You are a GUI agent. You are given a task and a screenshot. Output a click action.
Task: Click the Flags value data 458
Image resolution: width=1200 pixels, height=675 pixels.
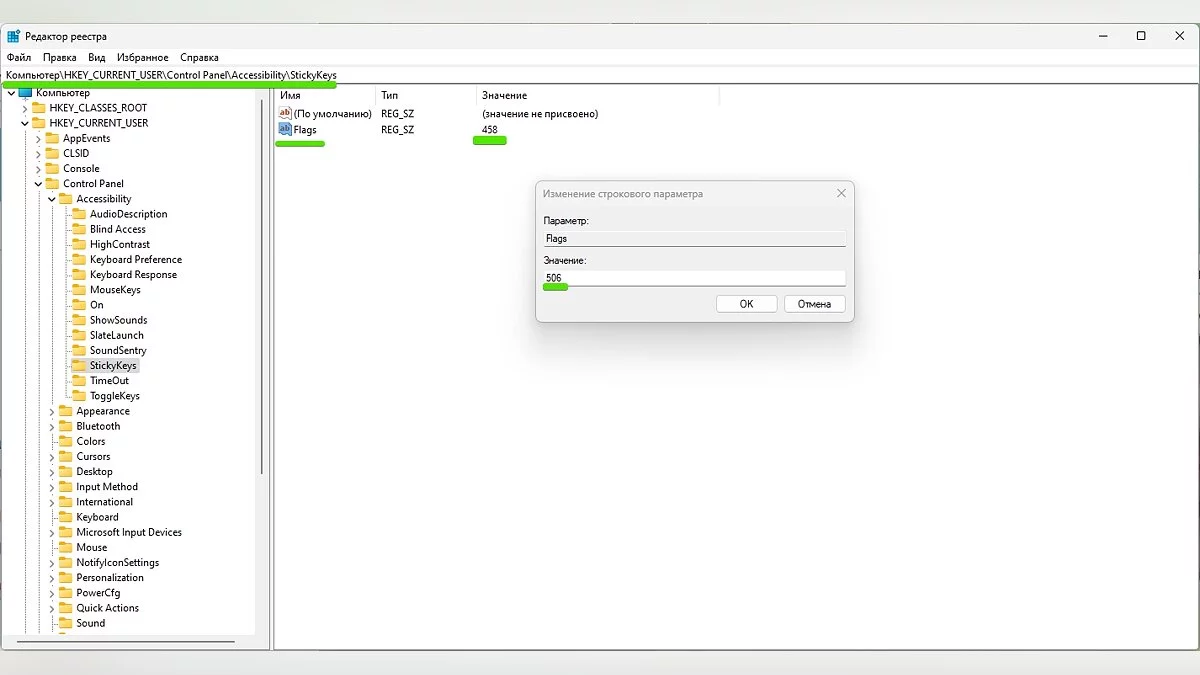490,129
